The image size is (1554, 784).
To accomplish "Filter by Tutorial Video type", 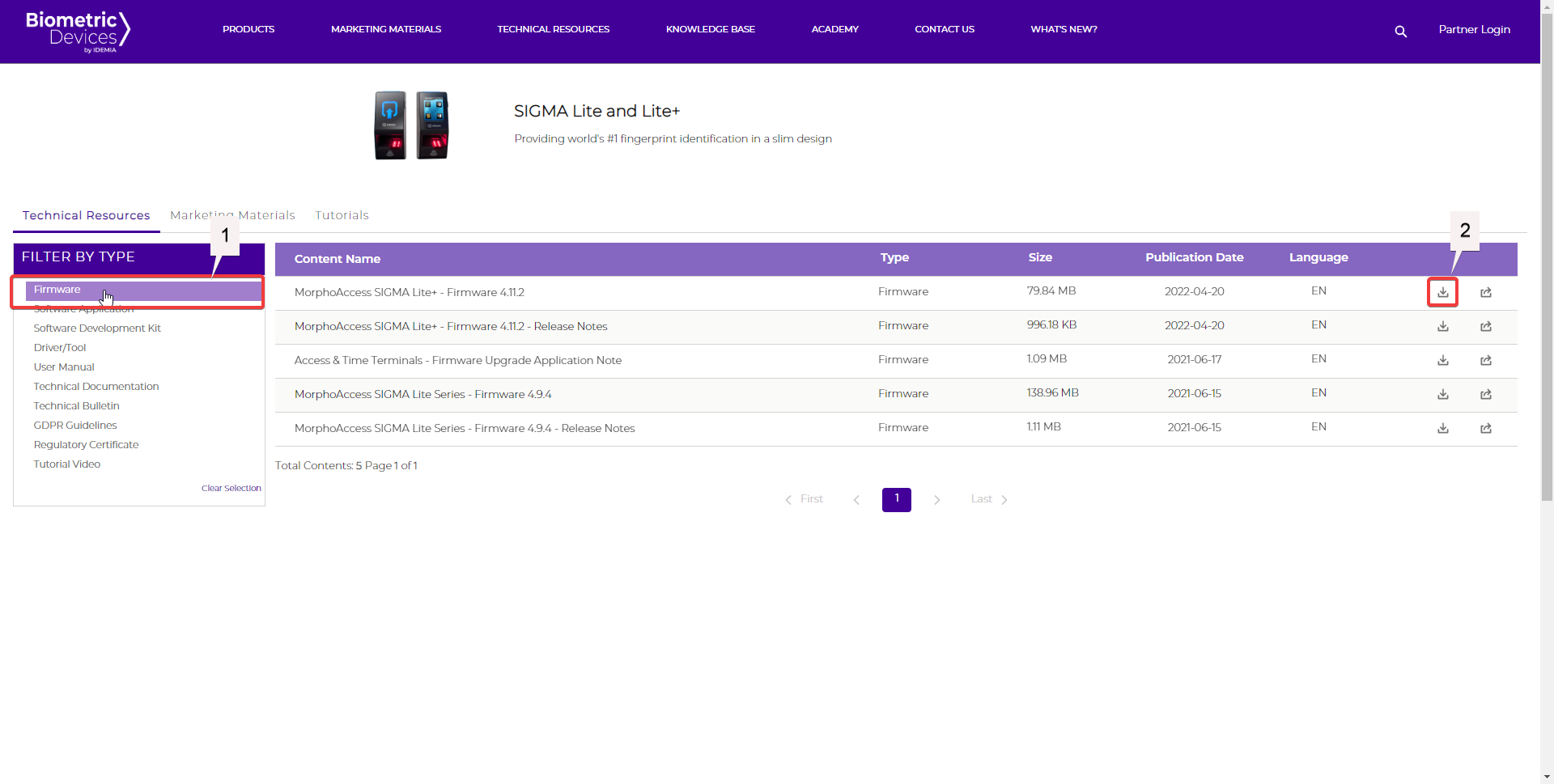I will [x=67, y=464].
